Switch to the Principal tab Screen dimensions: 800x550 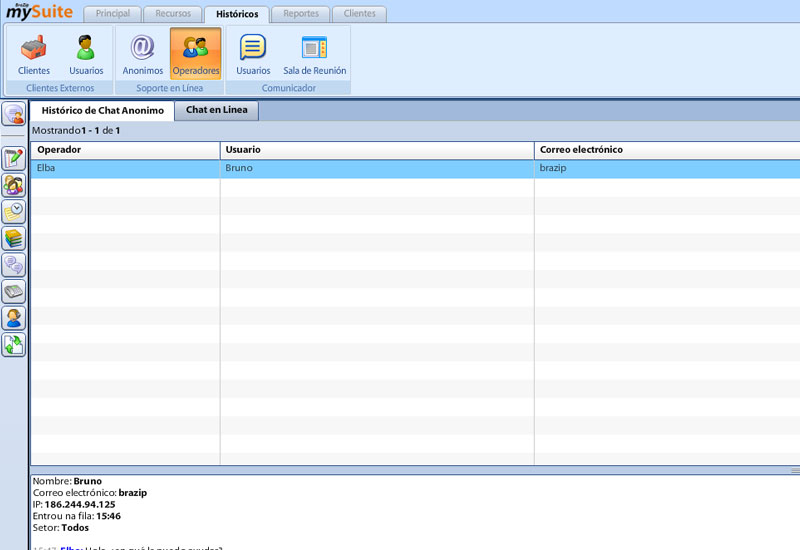click(x=112, y=14)
